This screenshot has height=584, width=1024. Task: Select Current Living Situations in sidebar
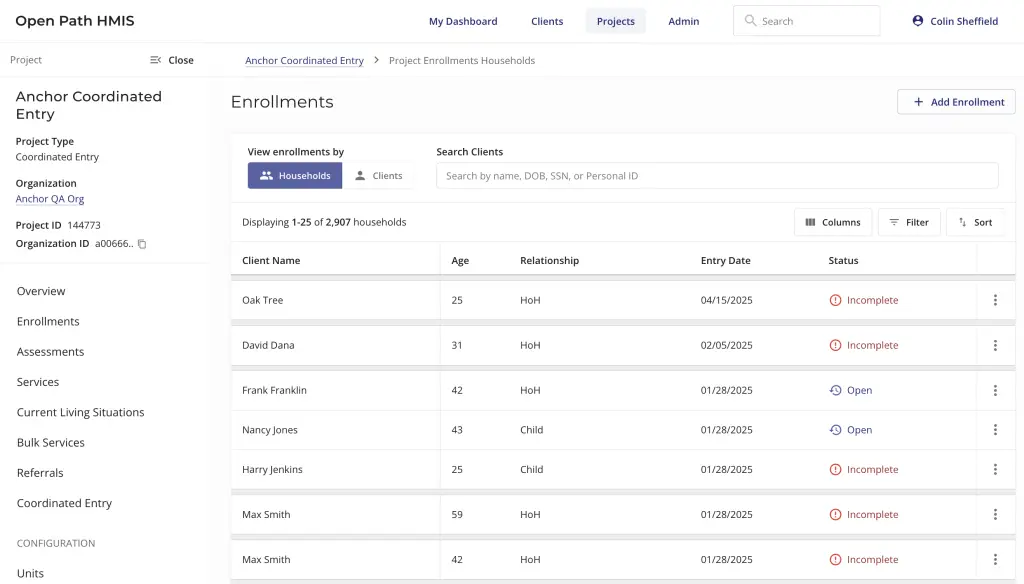tap(80, 412)
